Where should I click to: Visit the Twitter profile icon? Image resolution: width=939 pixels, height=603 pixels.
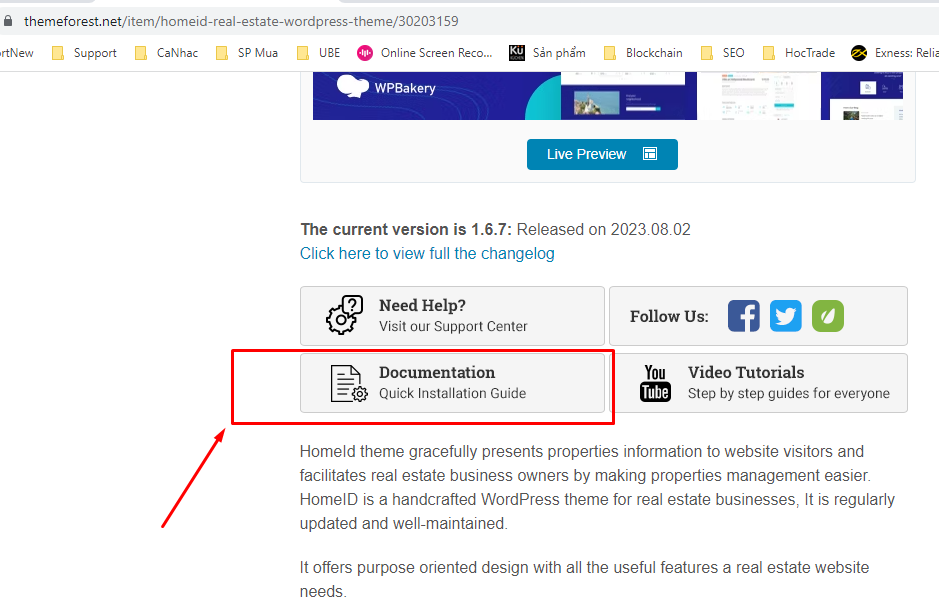click(x=786, y=316)
